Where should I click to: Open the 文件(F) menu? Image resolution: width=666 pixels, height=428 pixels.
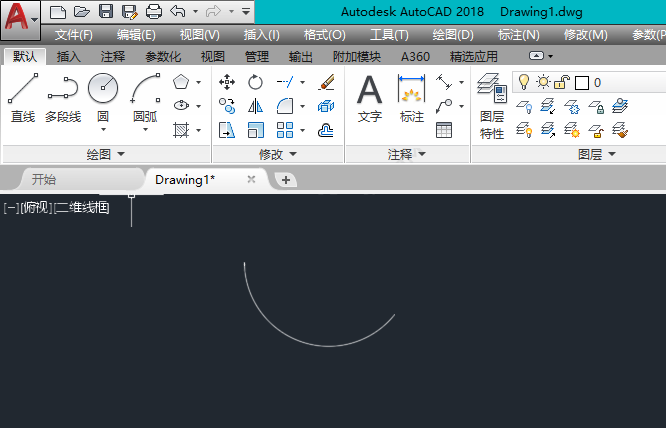pyautogui.click(x=73, y=35)
